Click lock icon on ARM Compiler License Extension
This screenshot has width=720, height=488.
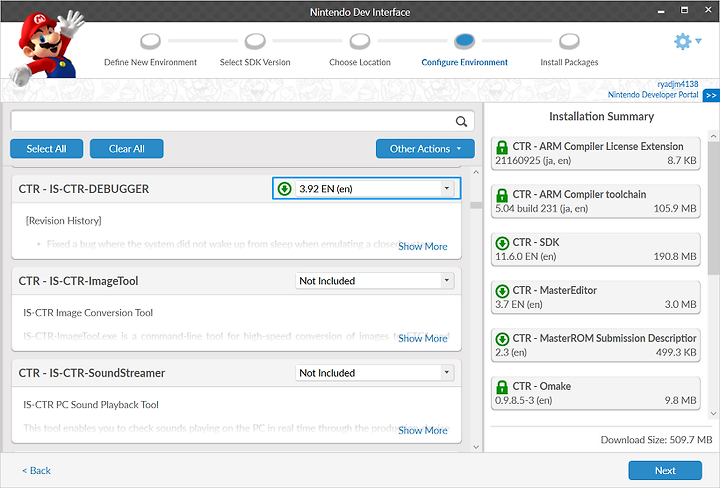(502, 147)
